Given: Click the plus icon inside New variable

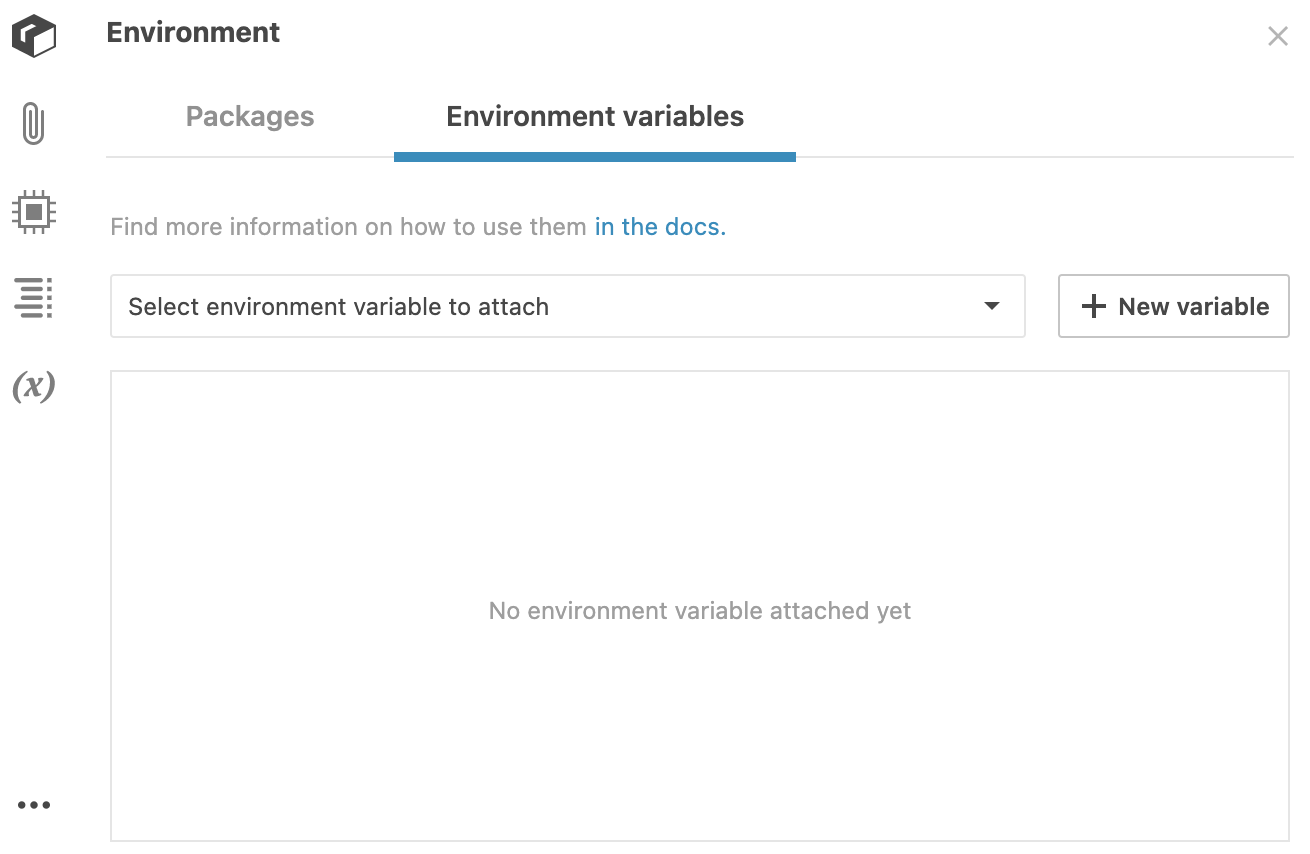Looking at the screenshot, I should [1092, 306].
